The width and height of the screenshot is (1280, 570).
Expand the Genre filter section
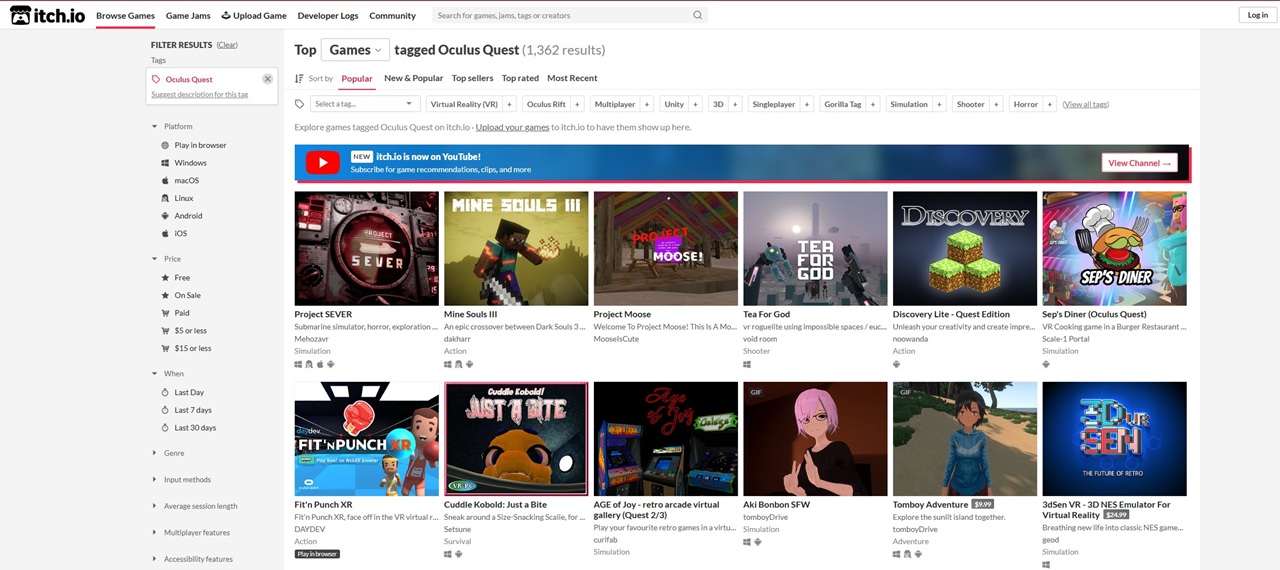click(168, 453)
